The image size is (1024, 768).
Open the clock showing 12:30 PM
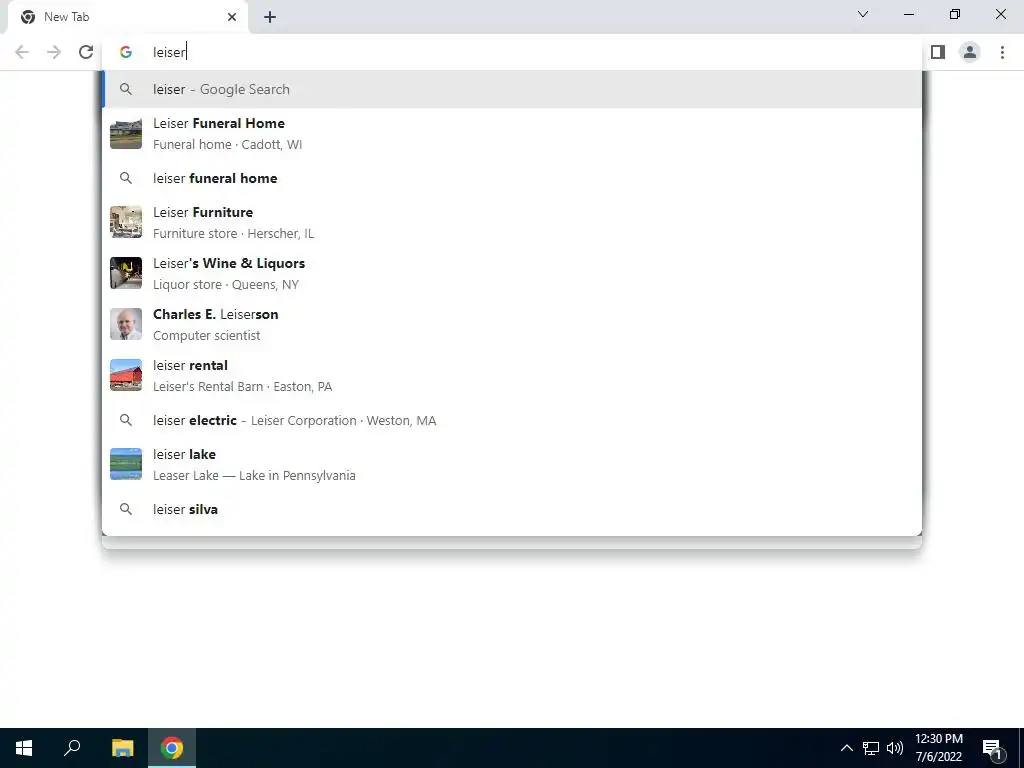coord(938,748)
